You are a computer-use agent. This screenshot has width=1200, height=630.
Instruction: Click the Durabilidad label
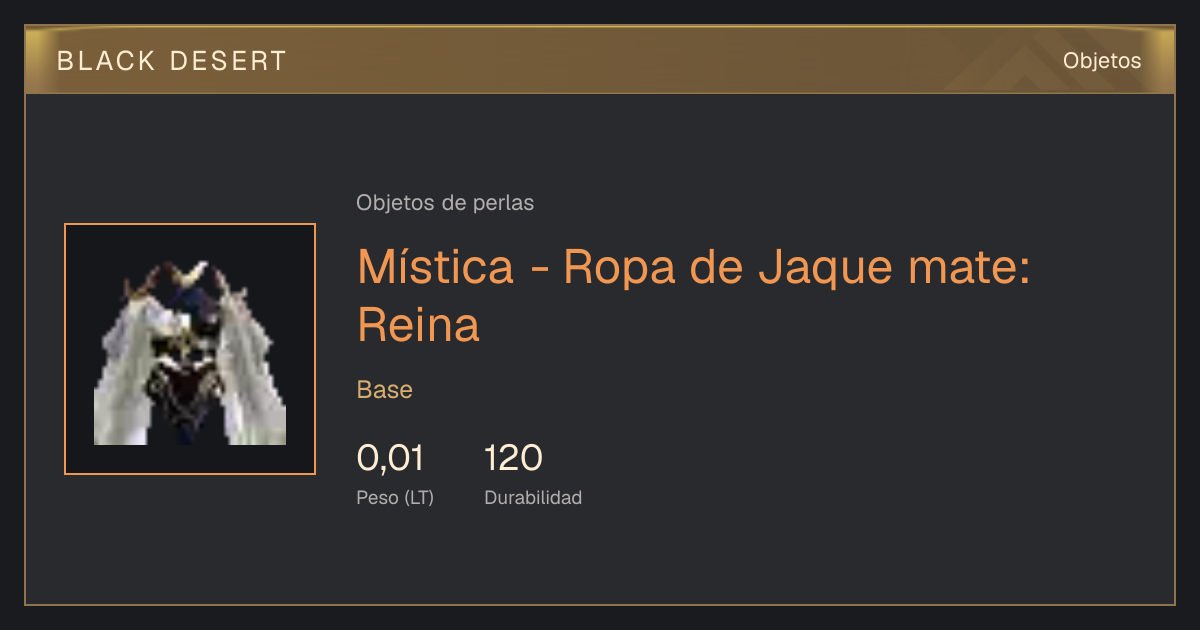coord(533,497)
